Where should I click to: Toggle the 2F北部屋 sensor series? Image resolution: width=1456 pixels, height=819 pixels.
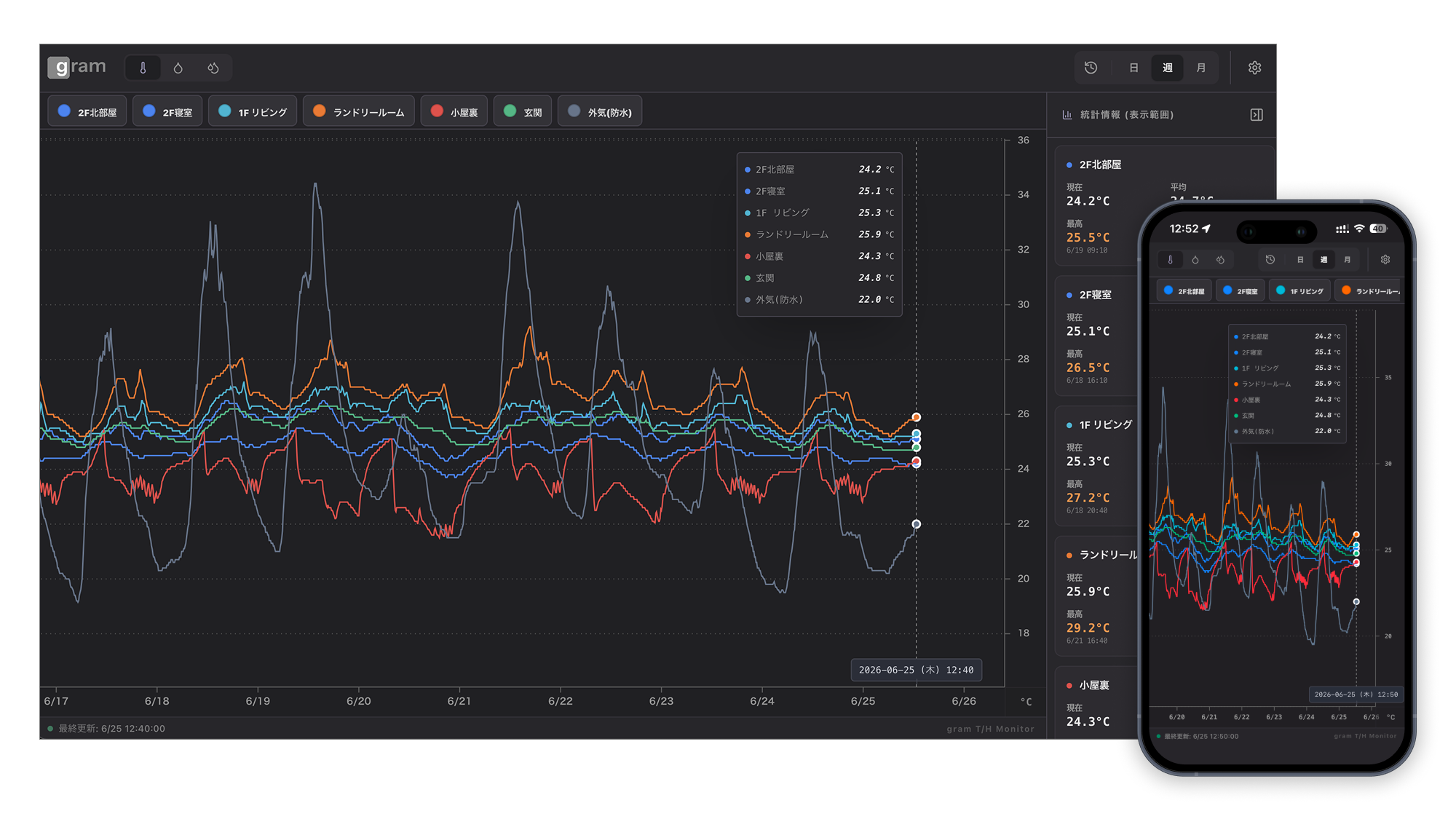[x=87, y=111]
